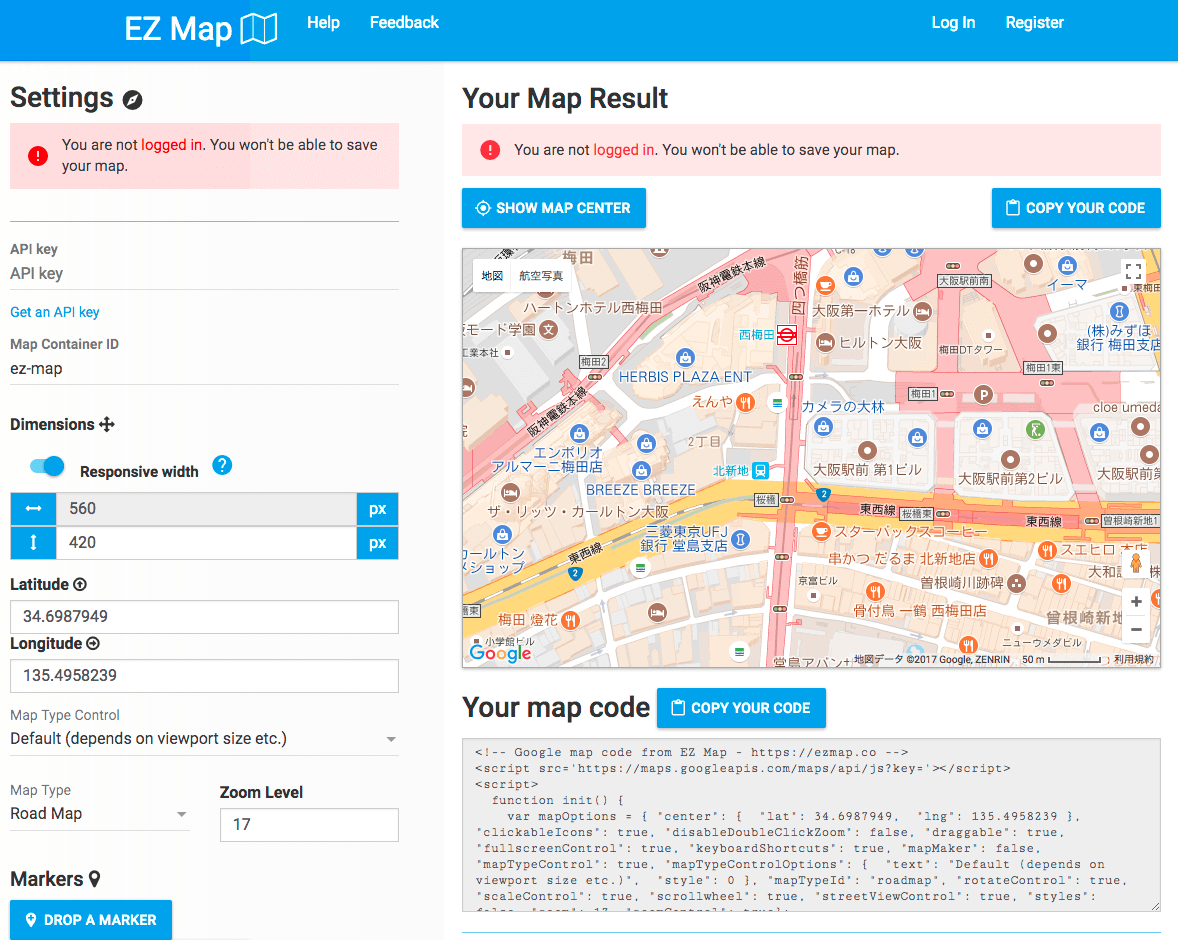This screenshot has width=1178, height=940.
Task: Click the EZ Map logo book icon
Action: (259, 29)
